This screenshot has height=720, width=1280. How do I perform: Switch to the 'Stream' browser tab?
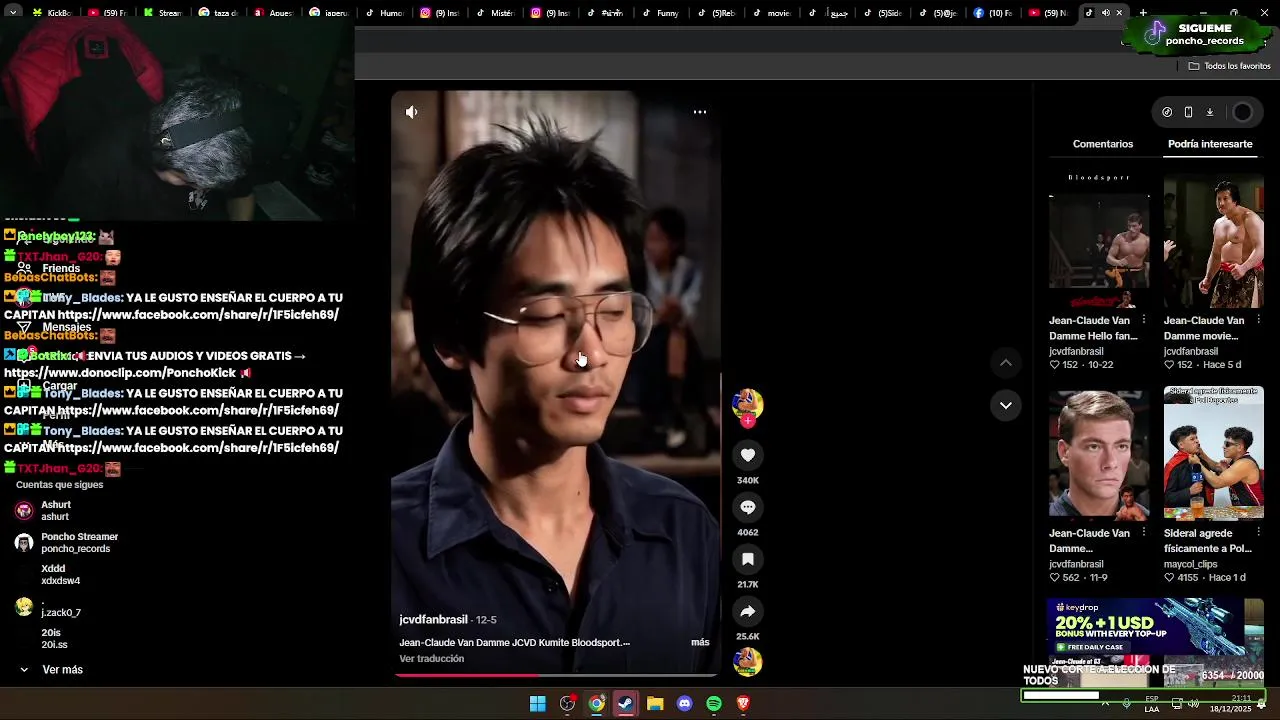[163, 13]
